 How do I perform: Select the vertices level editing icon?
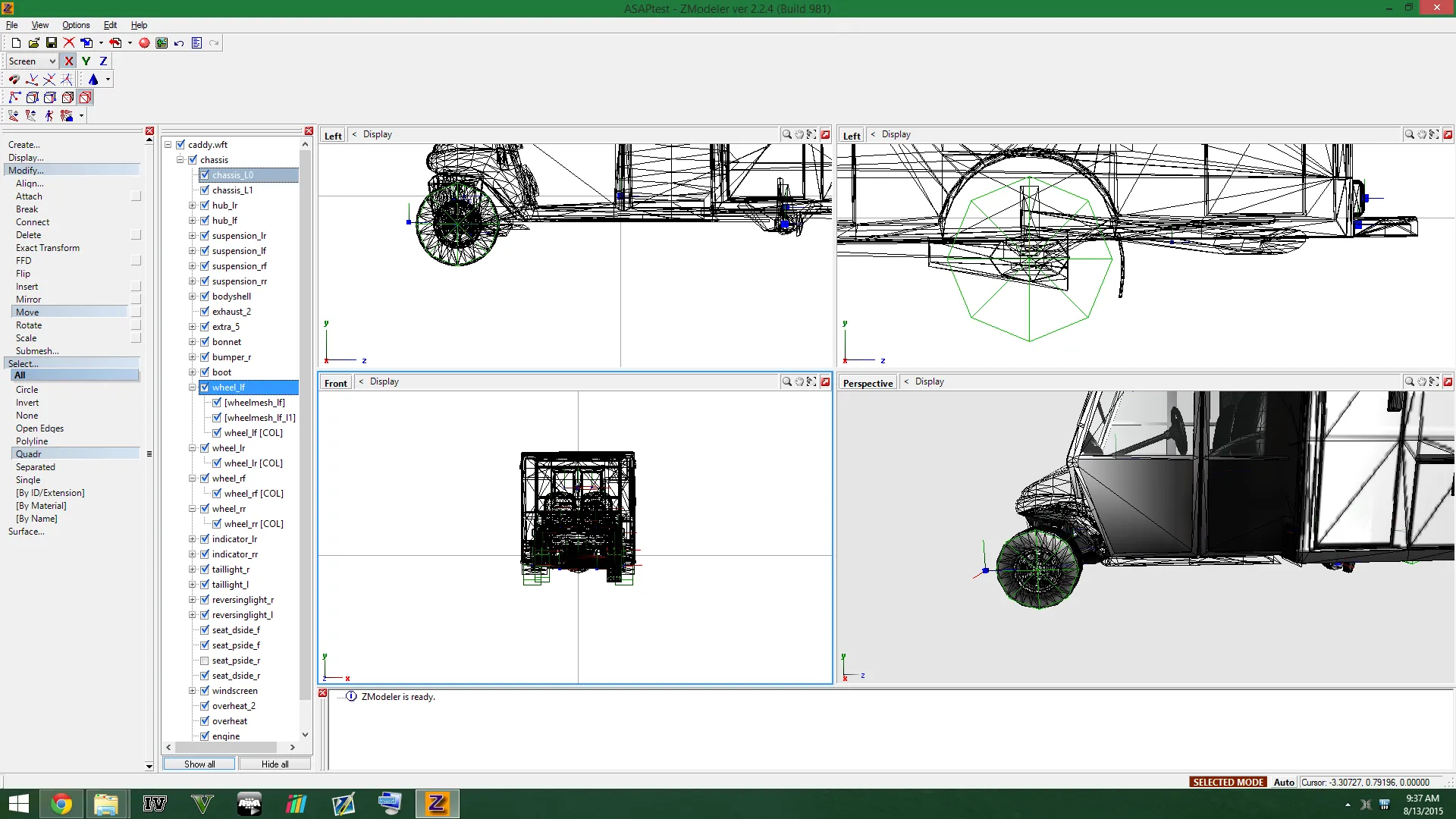tap(14, 98)
